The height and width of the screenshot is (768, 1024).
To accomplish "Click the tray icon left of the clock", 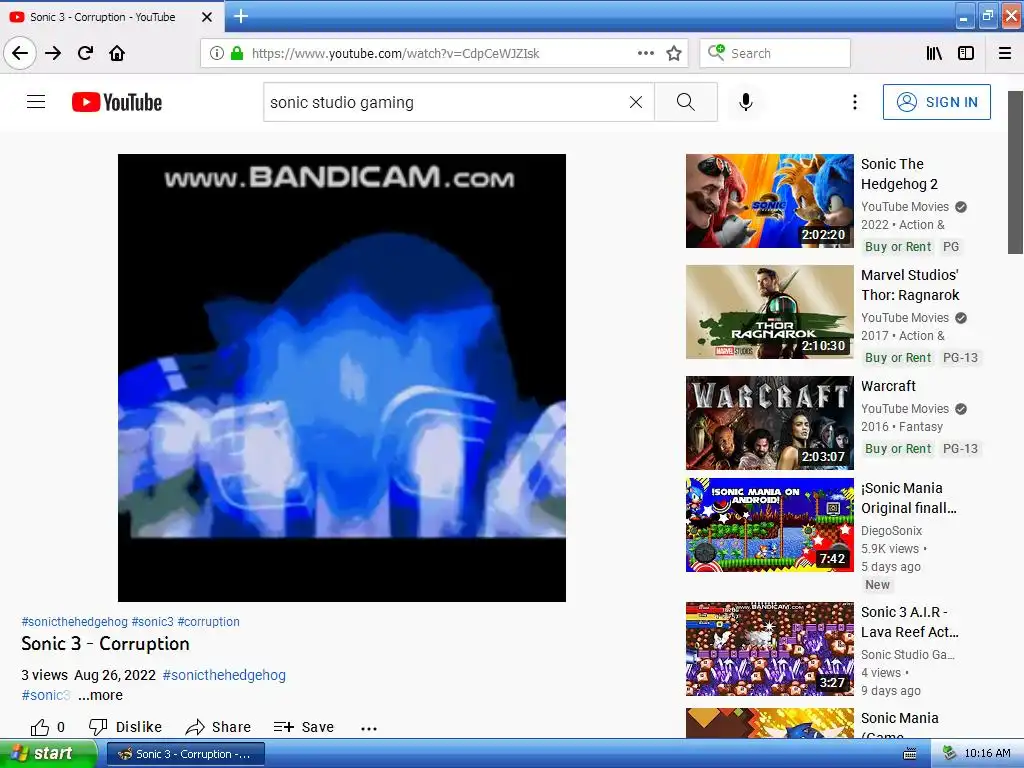I will pyautogui.click(x=949, y=754).
